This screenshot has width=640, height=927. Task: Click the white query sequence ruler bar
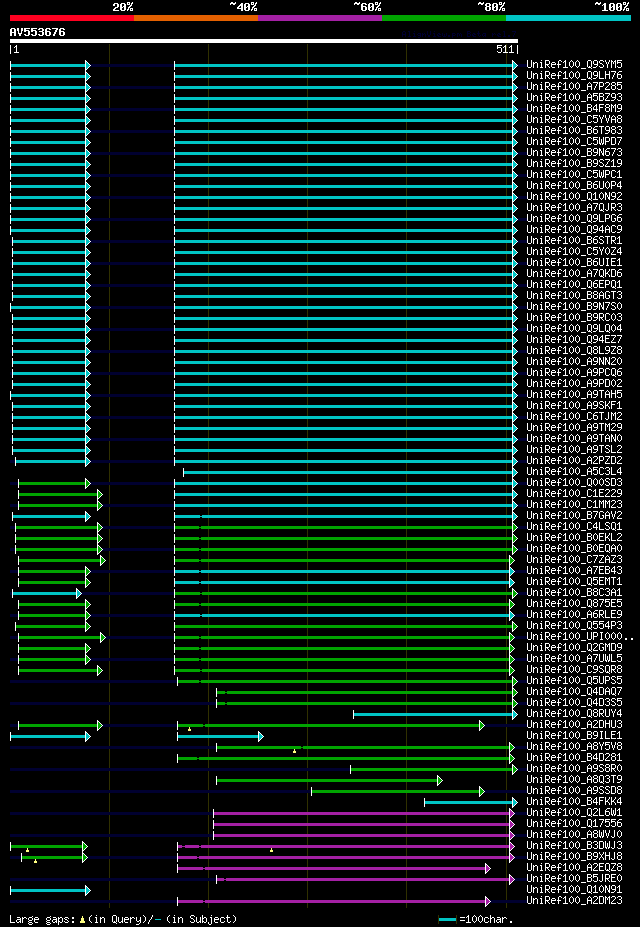[264, 41]
